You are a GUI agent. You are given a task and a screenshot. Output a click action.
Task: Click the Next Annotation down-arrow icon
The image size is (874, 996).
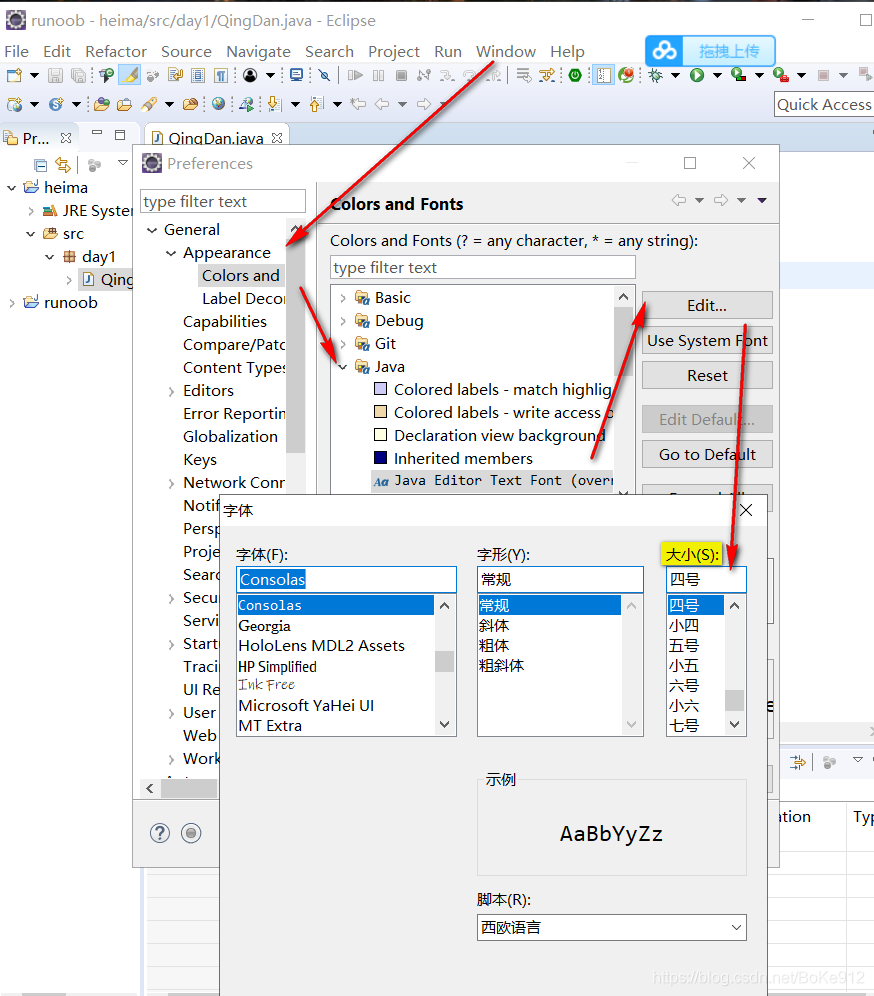point(274,104)
